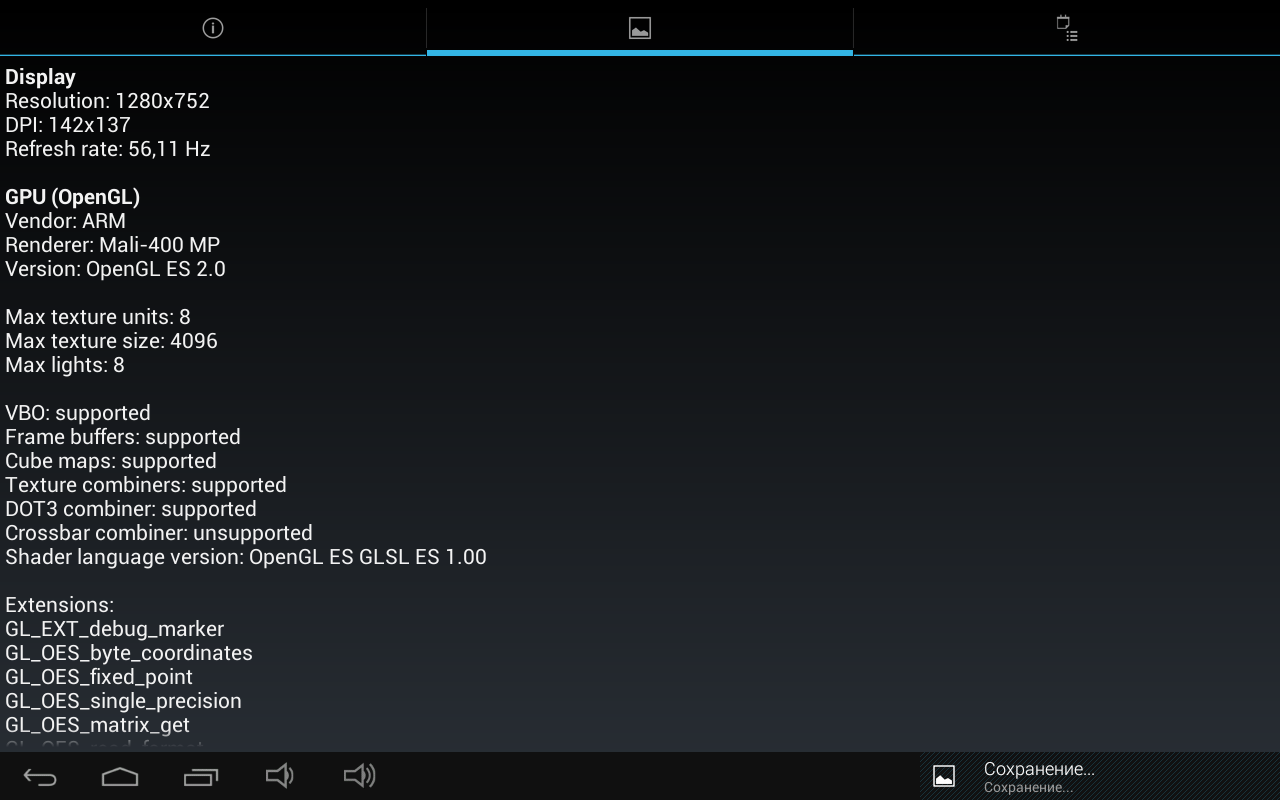1280x800 pixels.
Task: Select the Shader language version line
Action: pyautogui.click(x=246, y=557)
